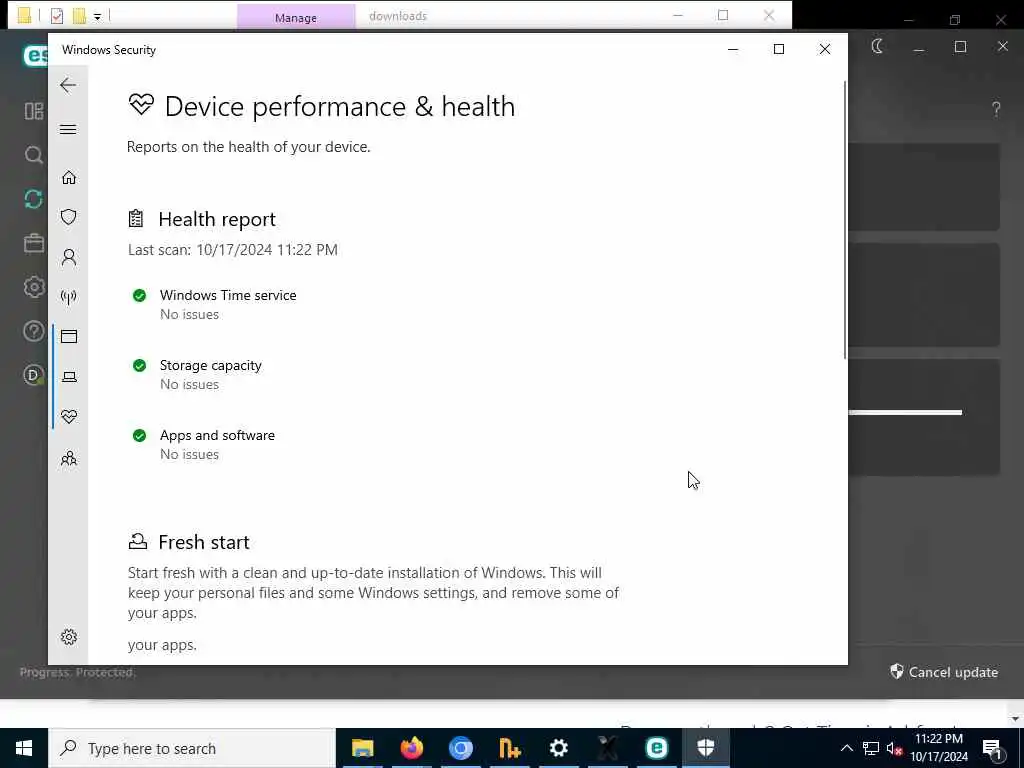Click the Windows Security vertical scrollbar
The image size is (1024, 768).
pos(845,219)
